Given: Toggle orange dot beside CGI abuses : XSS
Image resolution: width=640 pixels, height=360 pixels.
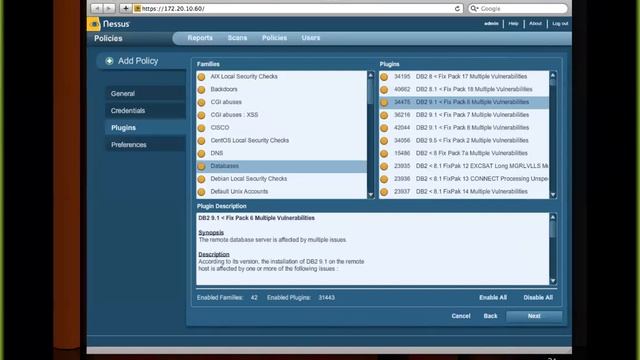Looking at the screenshot, I should click(201, 115).
